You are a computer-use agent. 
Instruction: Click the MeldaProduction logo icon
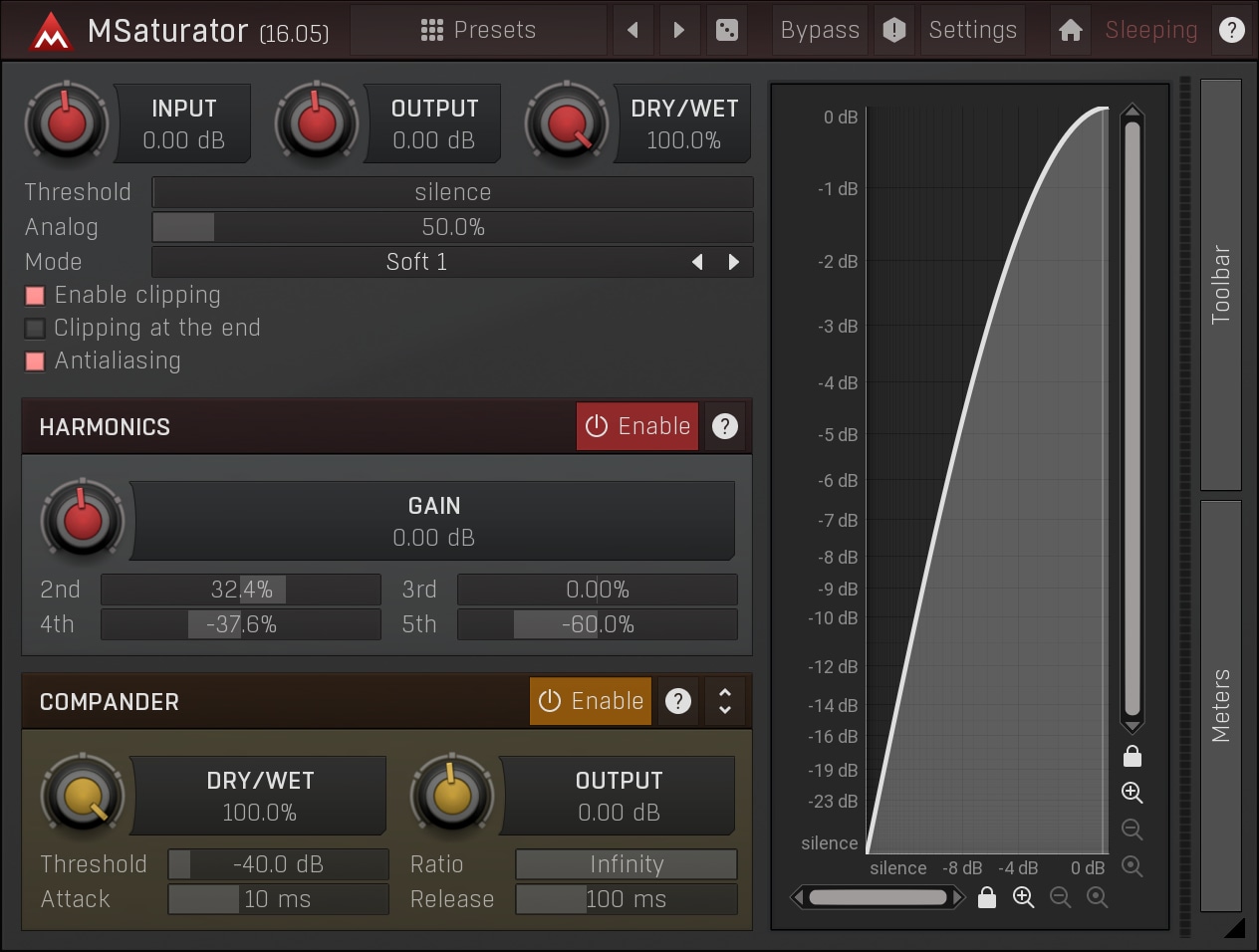(50, 31)
